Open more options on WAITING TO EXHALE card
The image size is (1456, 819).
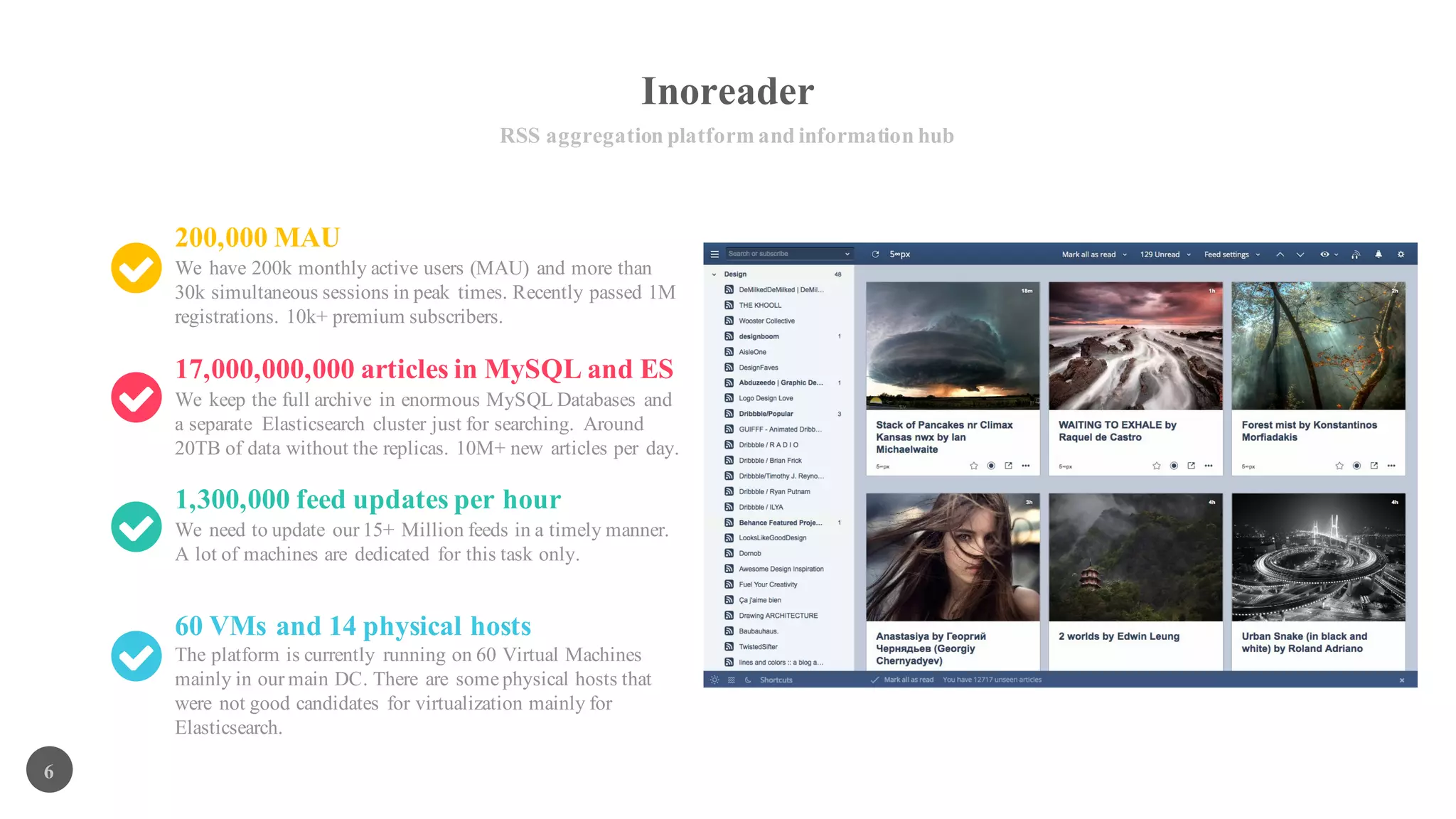point(1209,466)
